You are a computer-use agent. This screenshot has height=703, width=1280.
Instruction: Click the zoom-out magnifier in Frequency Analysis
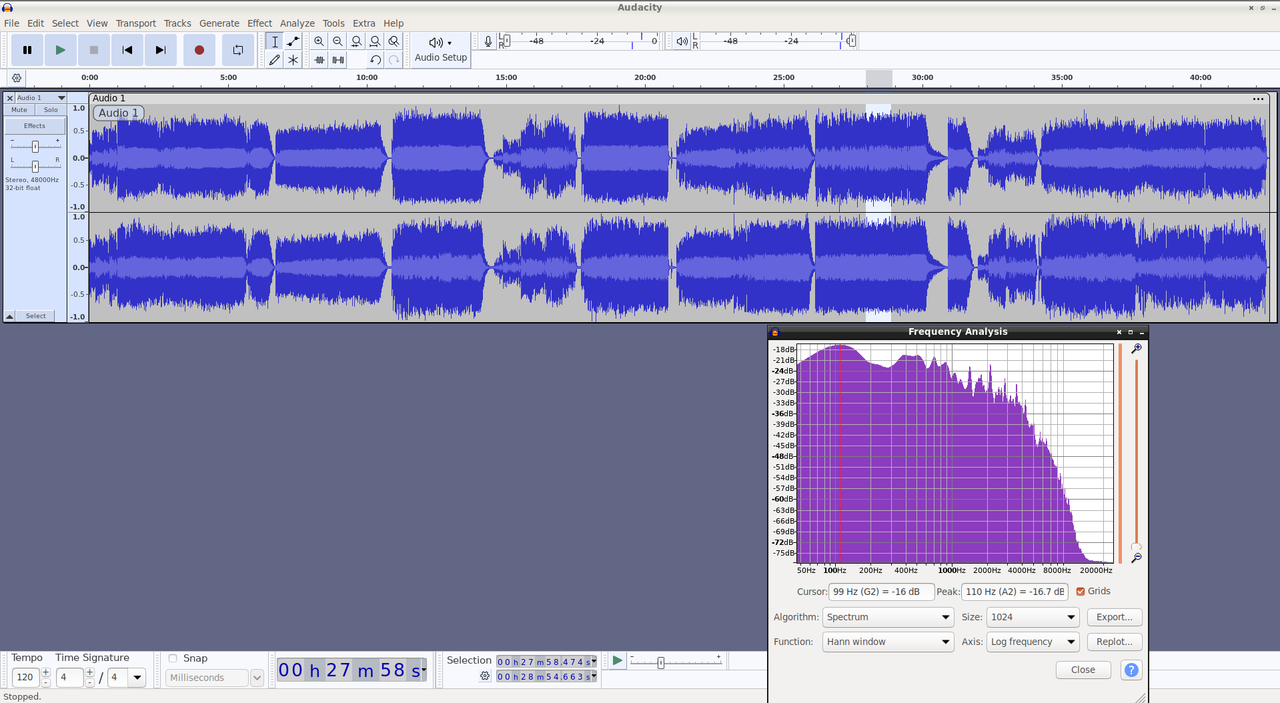[x=1136, y=558]
